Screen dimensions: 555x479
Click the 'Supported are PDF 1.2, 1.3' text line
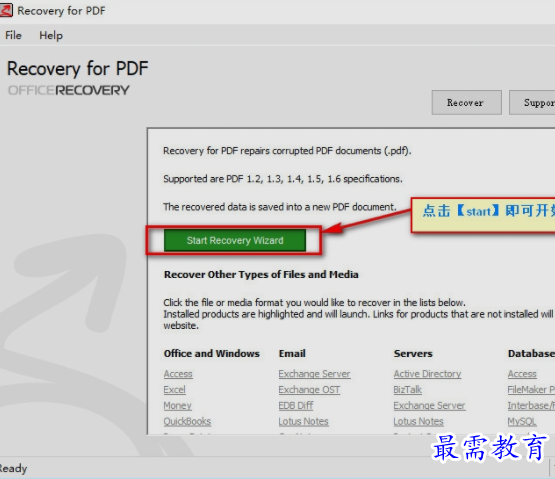[x=283, y=179]
